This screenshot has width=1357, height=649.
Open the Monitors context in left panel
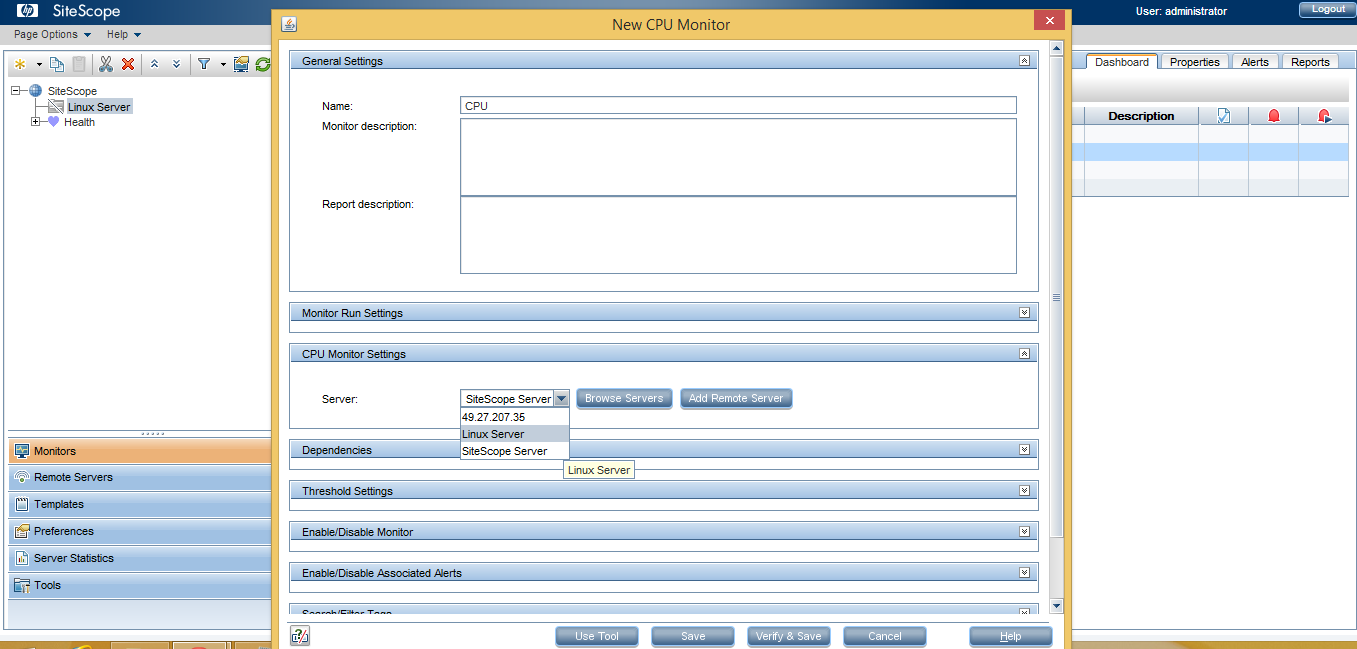tap(138, 451)
